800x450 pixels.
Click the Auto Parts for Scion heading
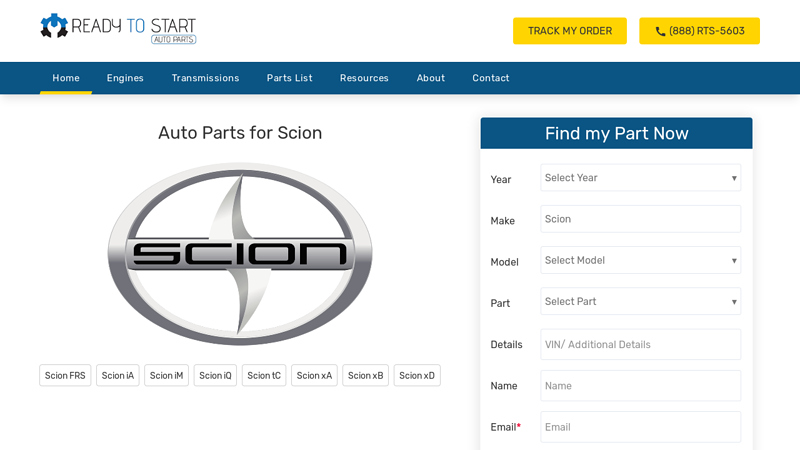point(240,133)
